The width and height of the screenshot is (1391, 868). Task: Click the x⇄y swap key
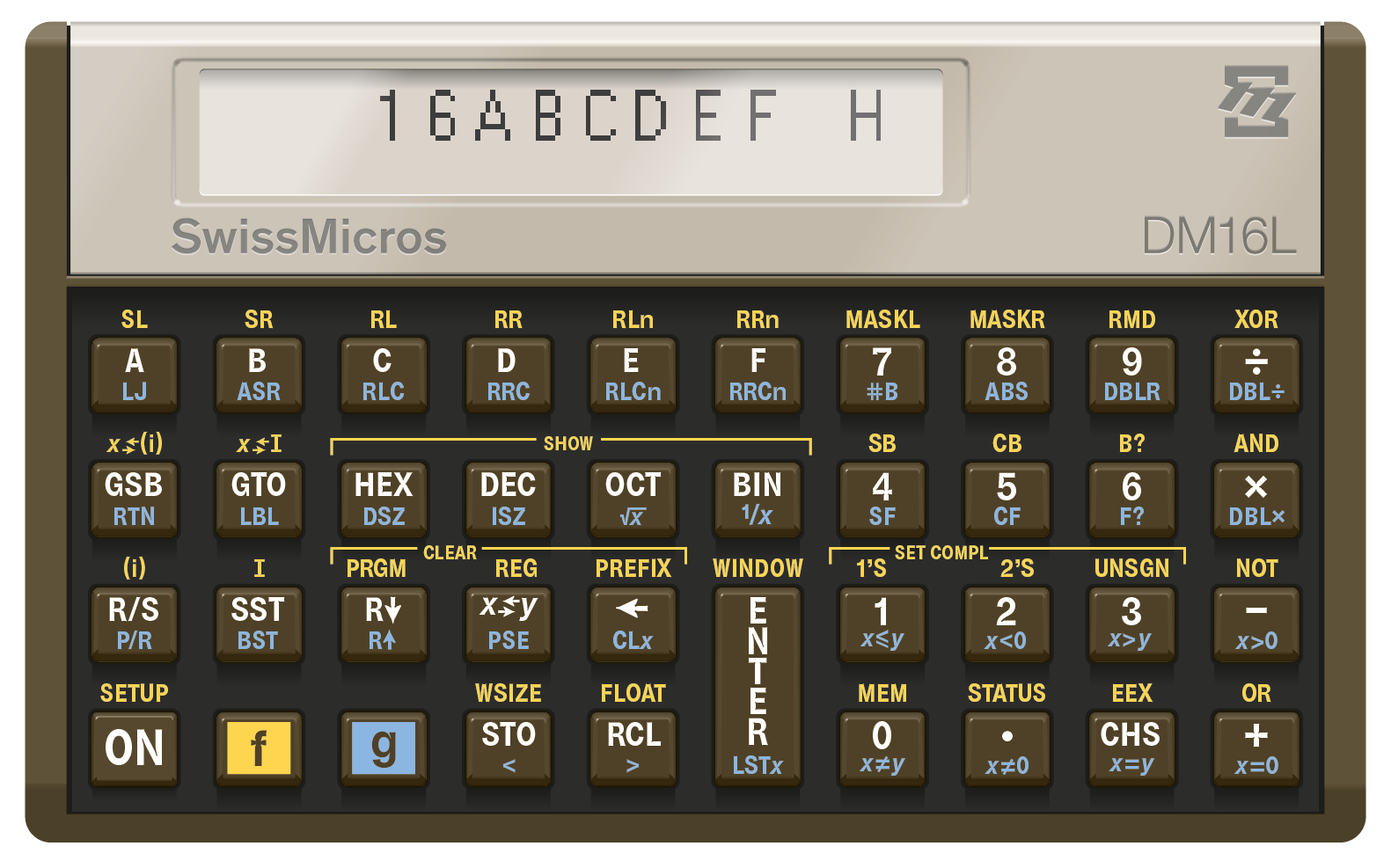click(x=509, y=624)
